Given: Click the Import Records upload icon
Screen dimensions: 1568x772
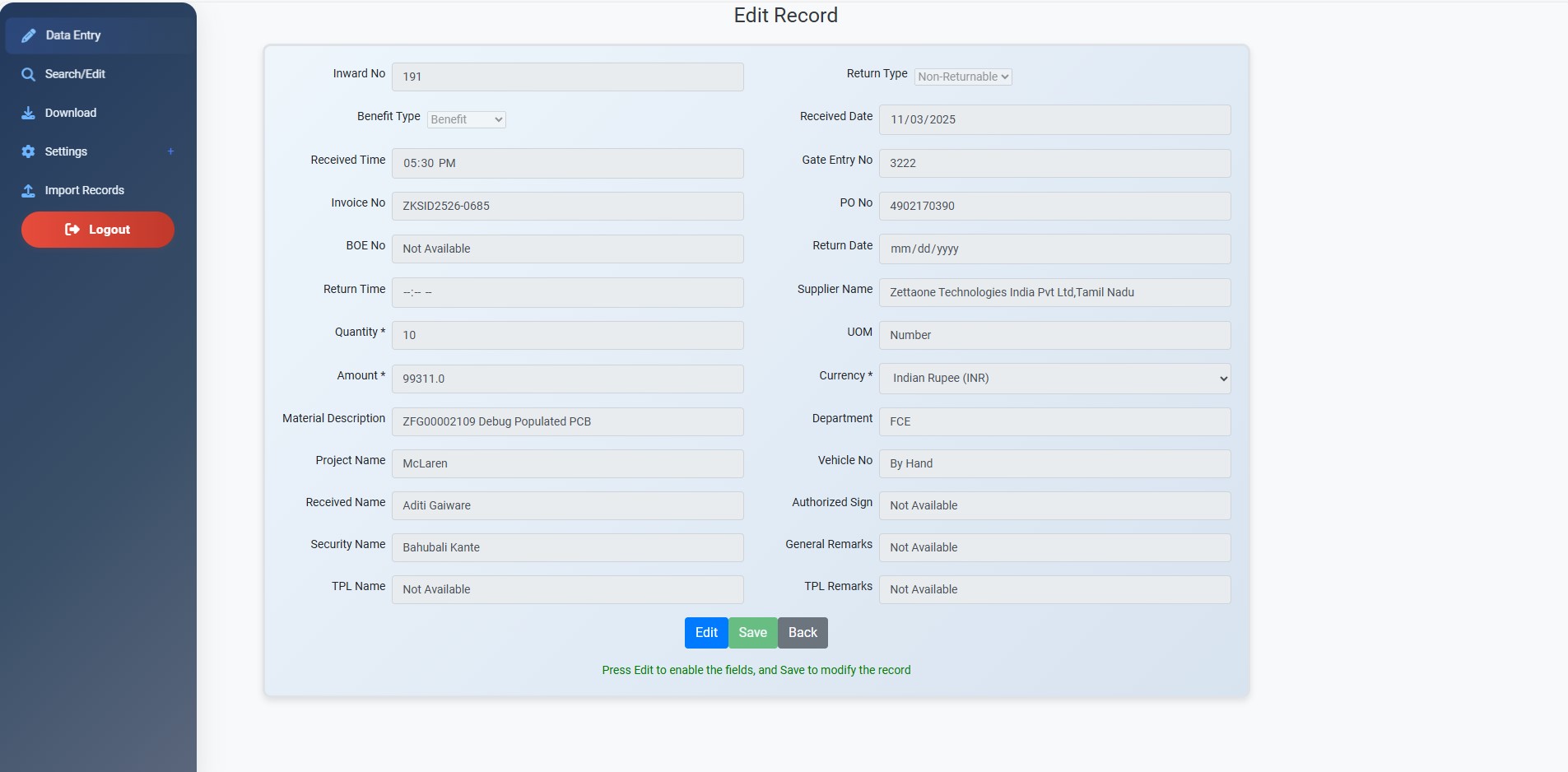Looking at the screenshot, I should tap(29, 190).
